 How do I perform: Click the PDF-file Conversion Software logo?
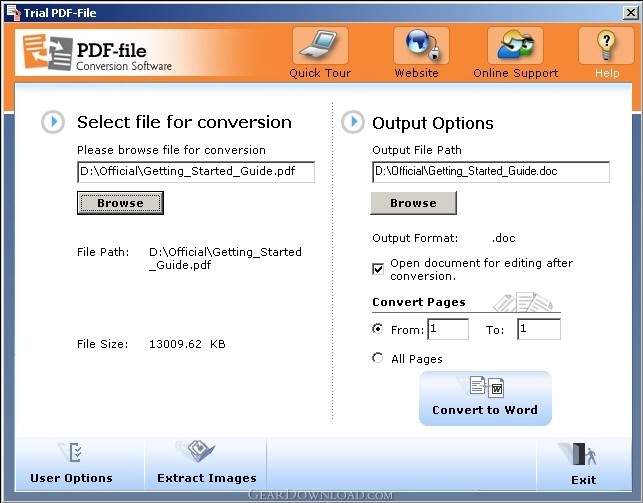pos(98,52)
